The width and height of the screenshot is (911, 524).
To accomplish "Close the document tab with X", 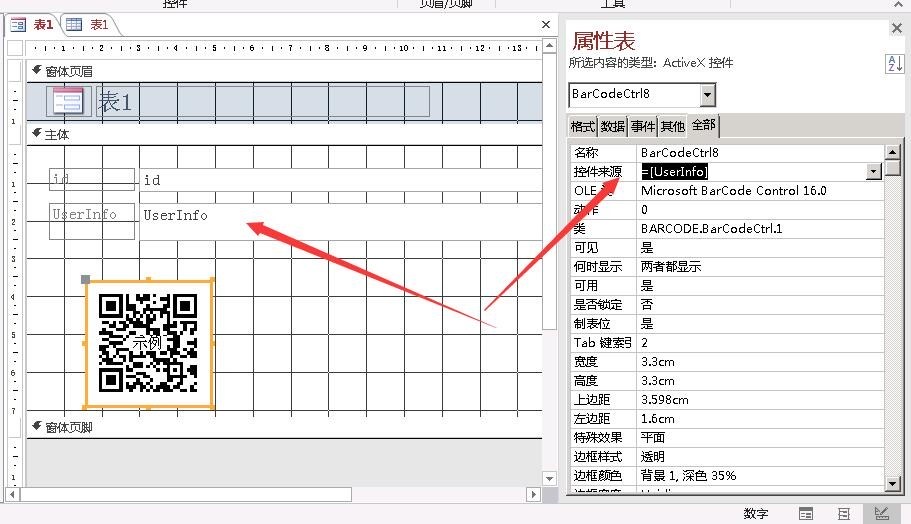I will [x=546, y=24].
